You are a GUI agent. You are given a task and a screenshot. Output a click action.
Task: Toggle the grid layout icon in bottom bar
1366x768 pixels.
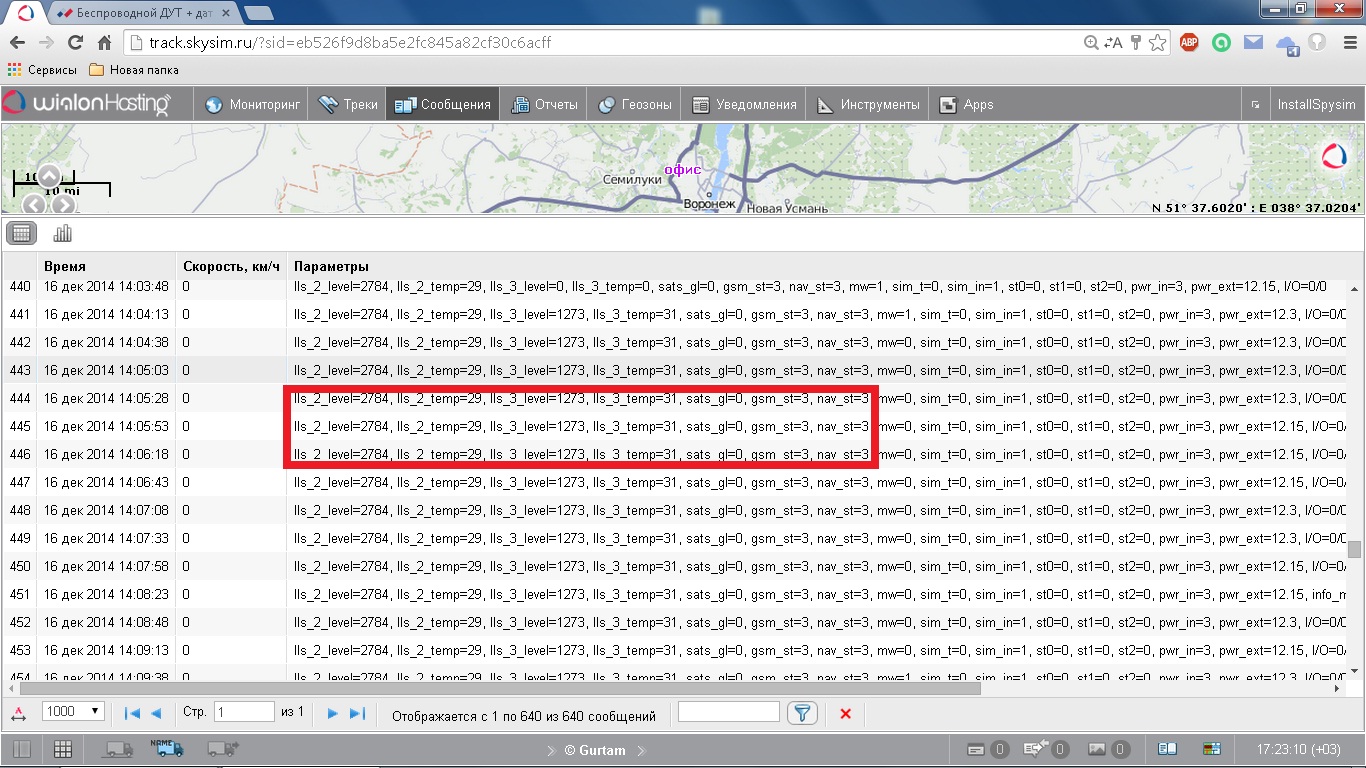tap(62, 749)
